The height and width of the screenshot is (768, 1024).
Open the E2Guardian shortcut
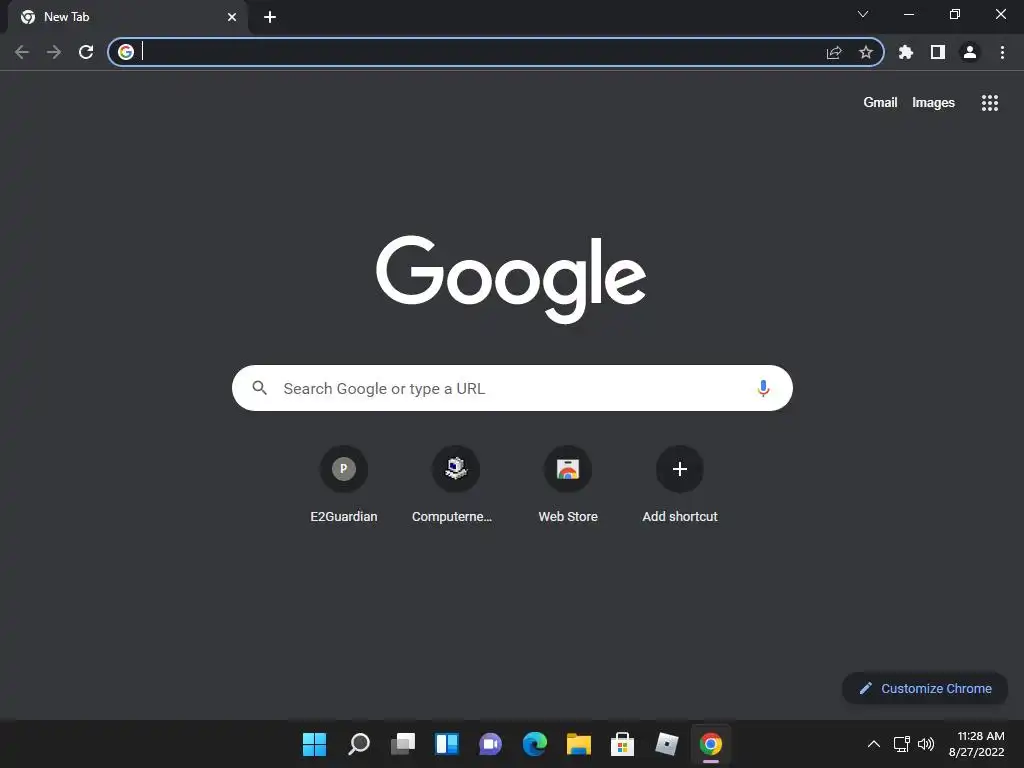(x=344, y=485)
